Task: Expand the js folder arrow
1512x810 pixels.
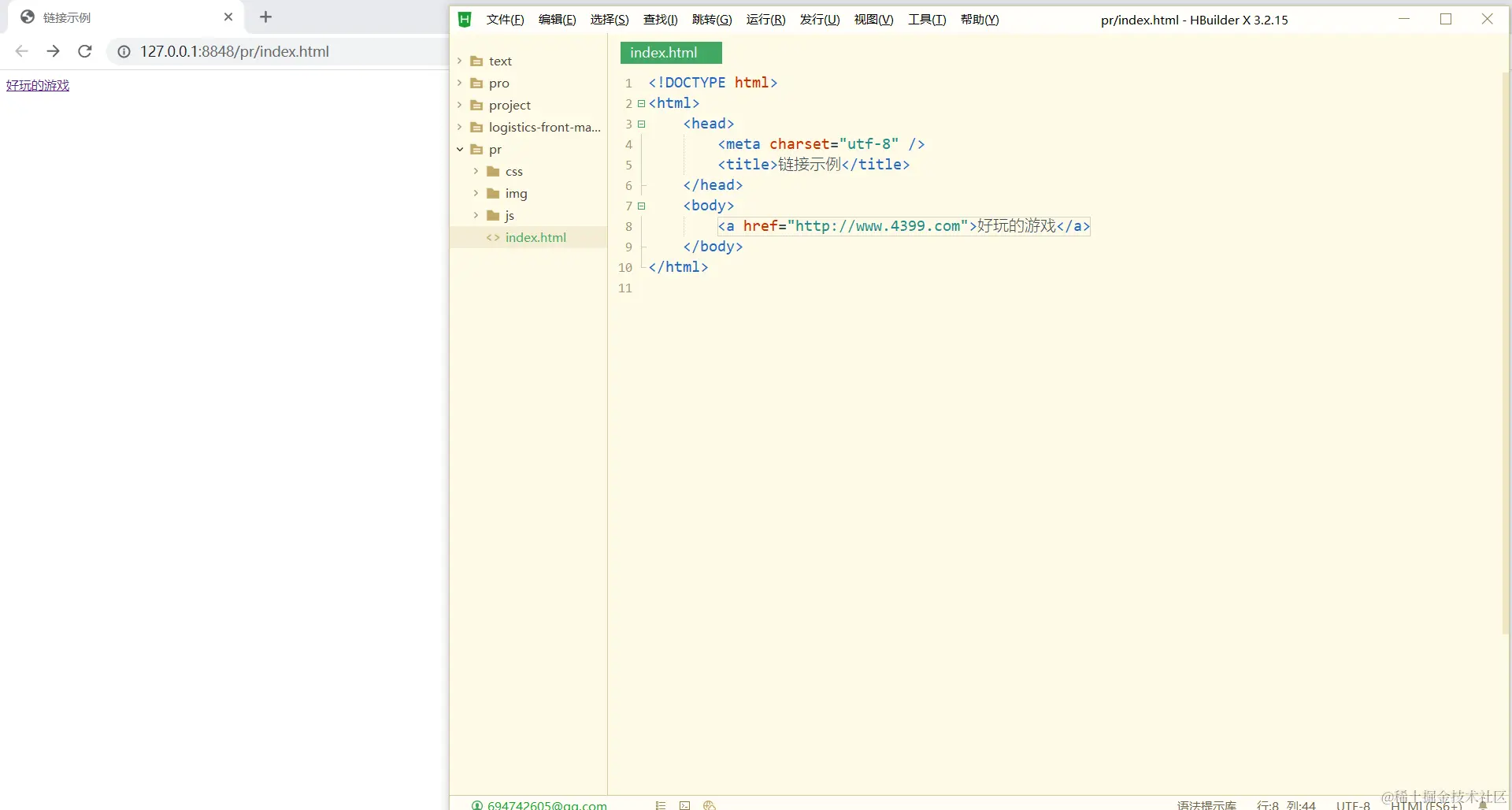Action: tap(476, 215)
